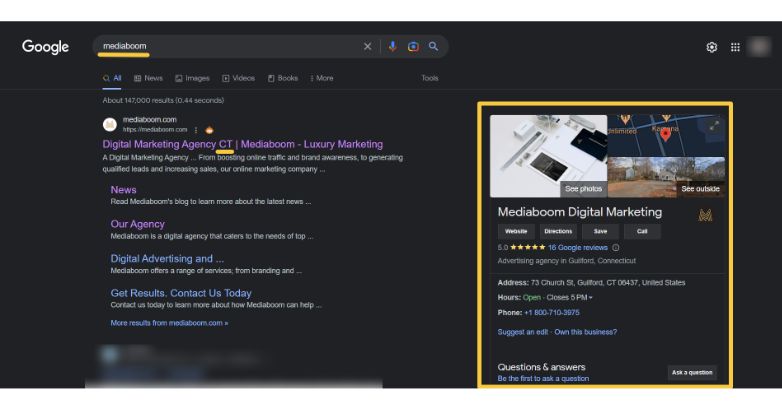
Task: Click the Google logo
Action: click(x=45, y=47)
